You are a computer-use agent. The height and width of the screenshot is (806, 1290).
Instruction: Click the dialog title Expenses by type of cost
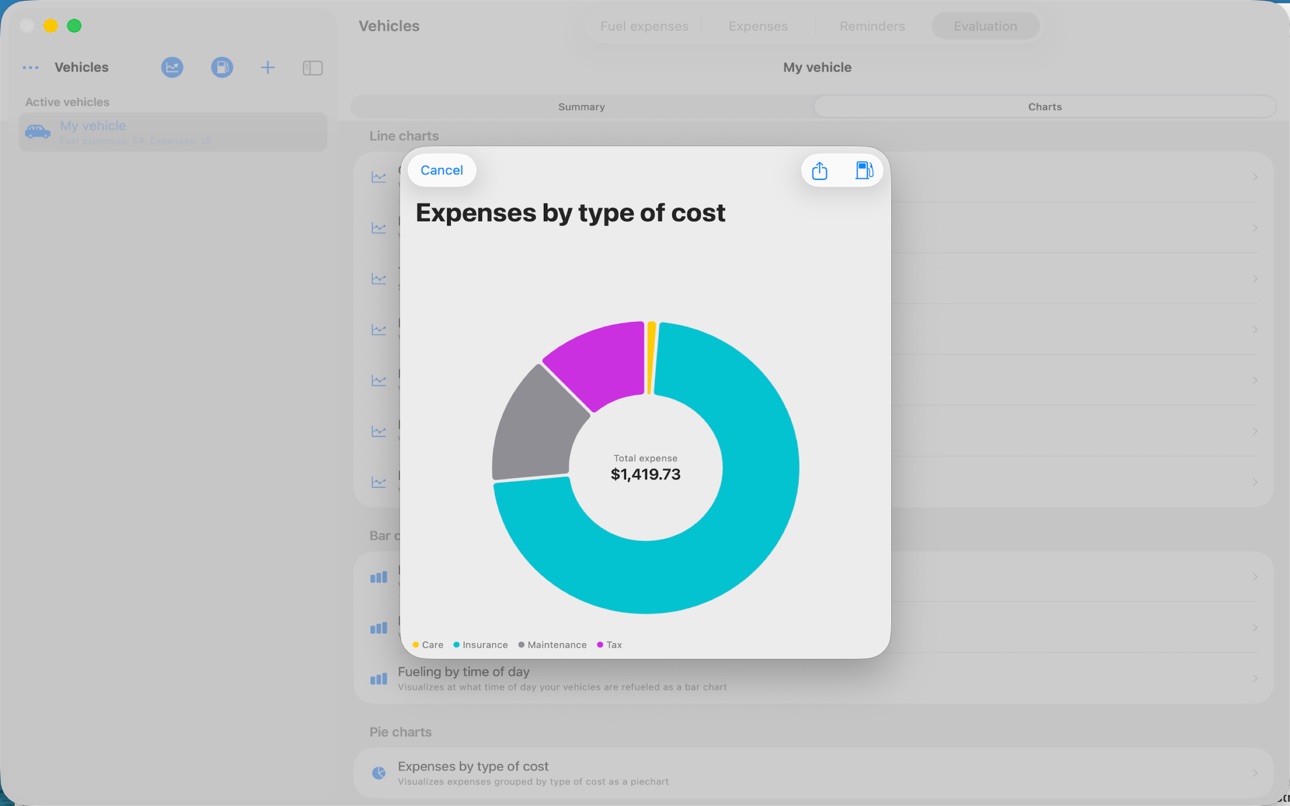(x=570, y=213)
